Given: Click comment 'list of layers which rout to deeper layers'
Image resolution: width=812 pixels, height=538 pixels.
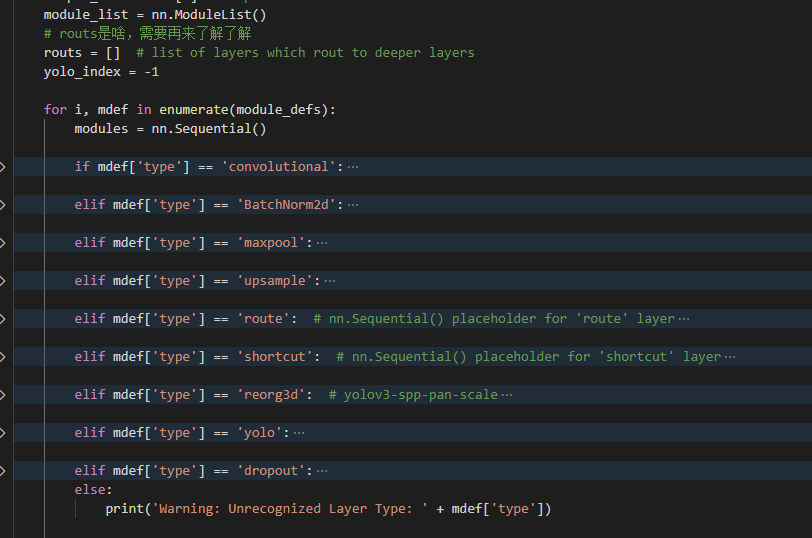Looking at the screenshot, I should 306,53.
